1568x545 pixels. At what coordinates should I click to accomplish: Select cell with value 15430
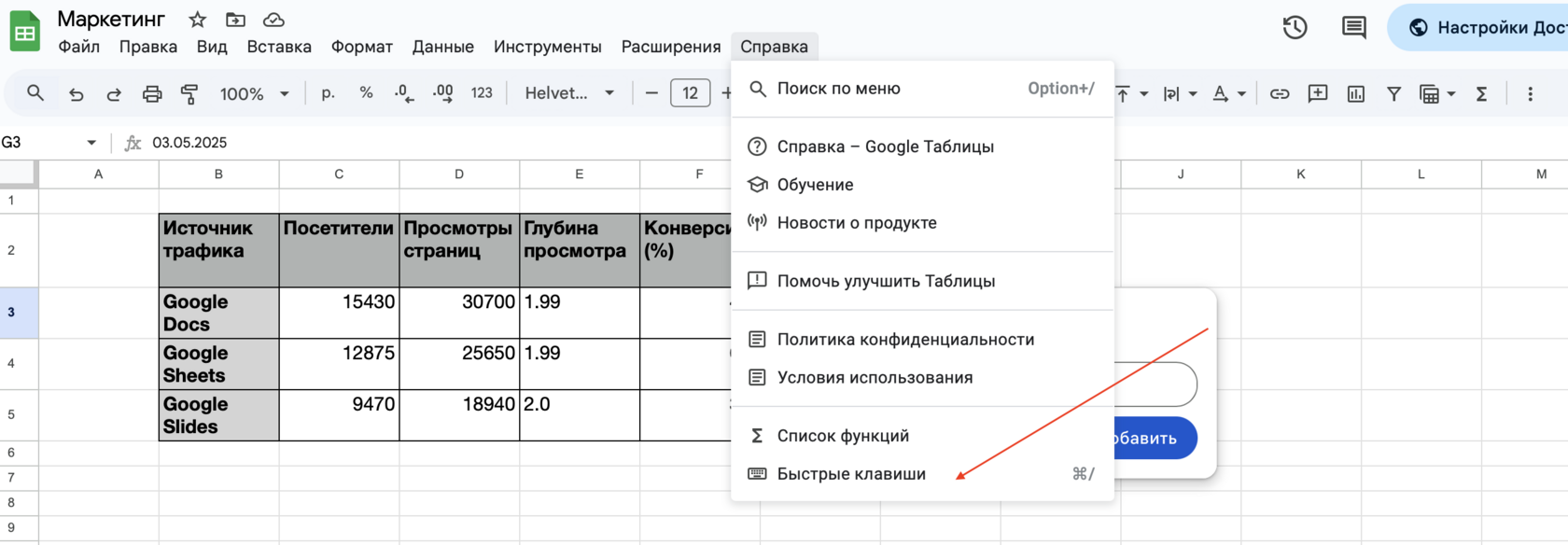point(339,313)
